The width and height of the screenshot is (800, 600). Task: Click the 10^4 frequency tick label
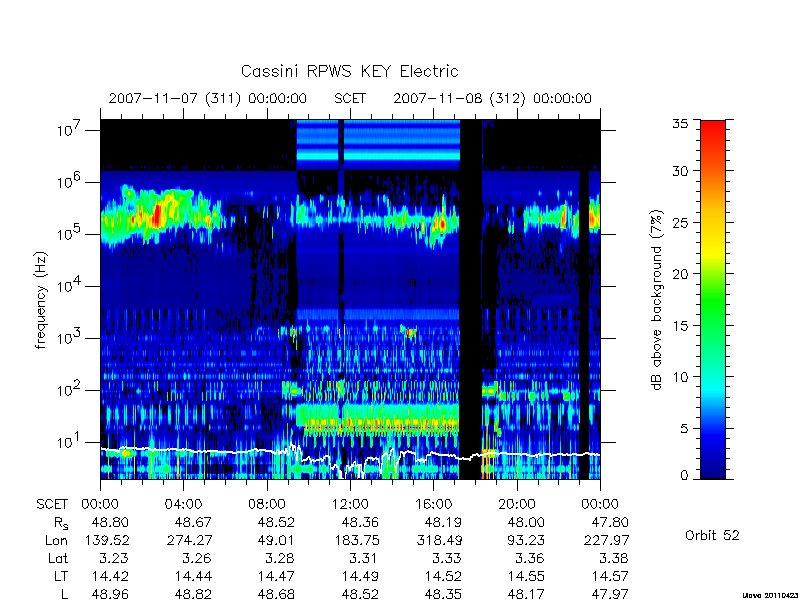click(70, 285)
